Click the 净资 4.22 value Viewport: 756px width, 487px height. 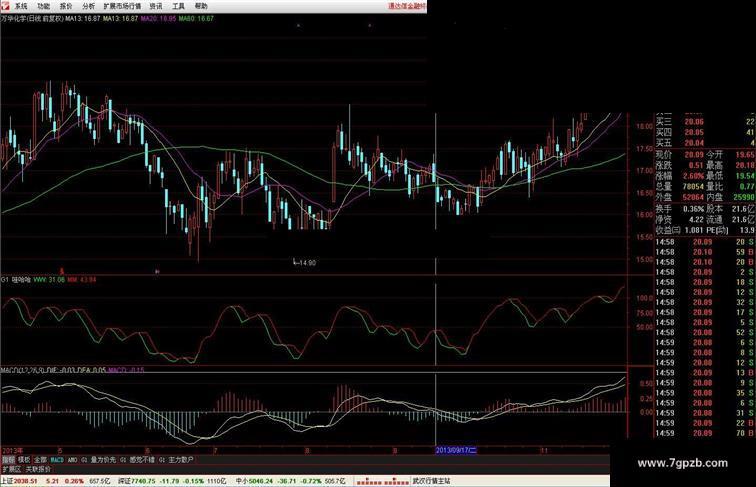tap(696, 219)
